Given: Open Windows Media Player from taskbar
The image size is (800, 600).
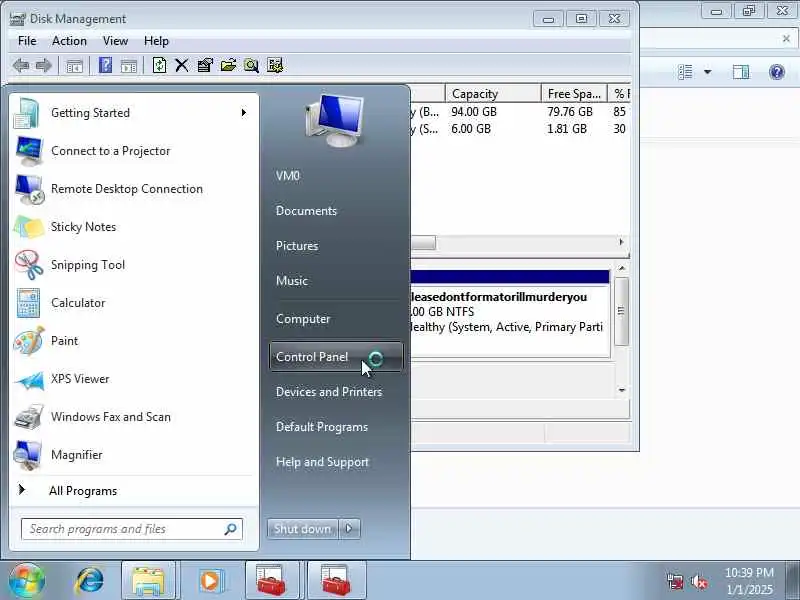Looking at the screenshot, I should (x=210, y=581).
